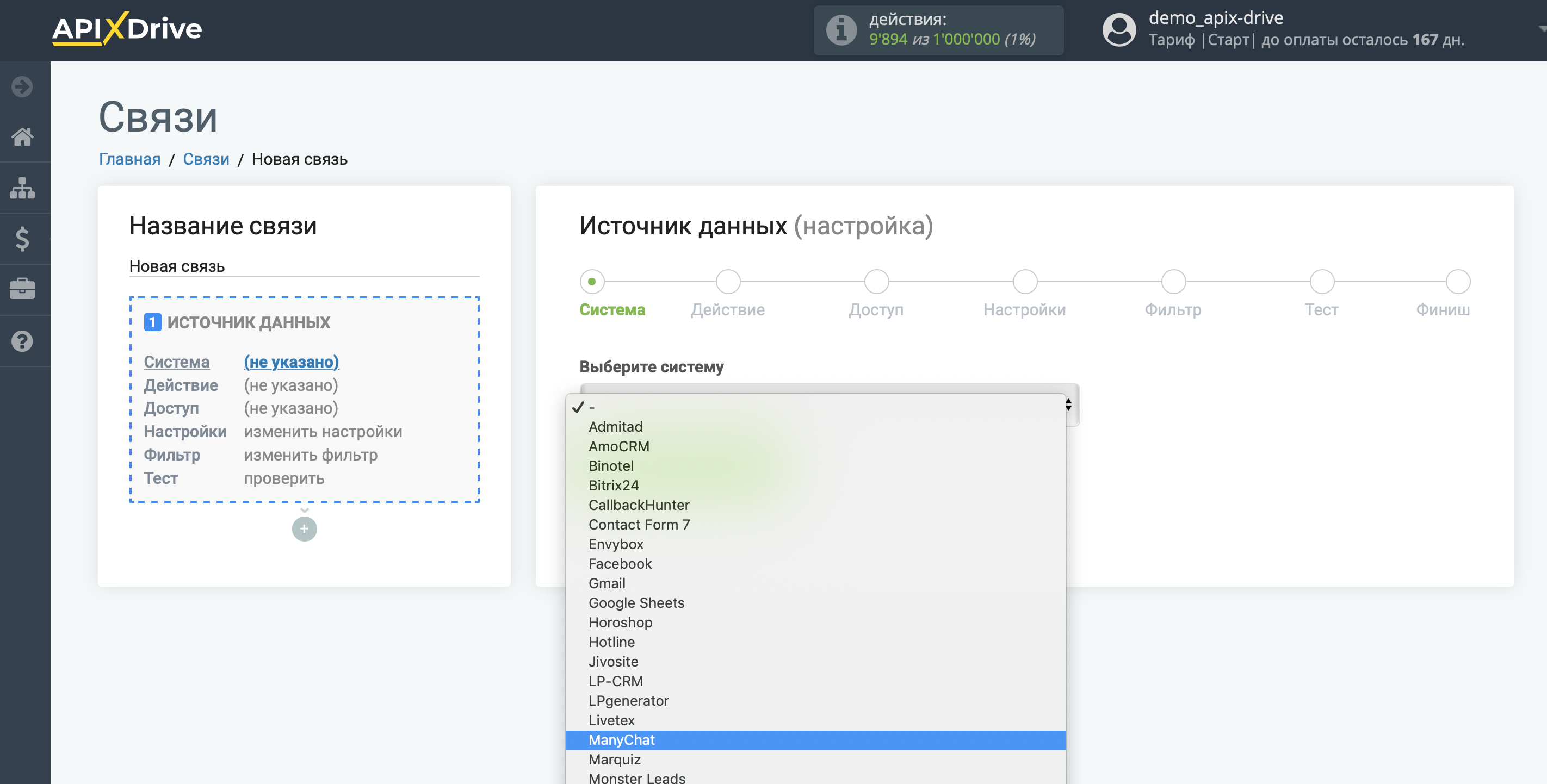Select the Доступ step circle

[x=877, y=282]
